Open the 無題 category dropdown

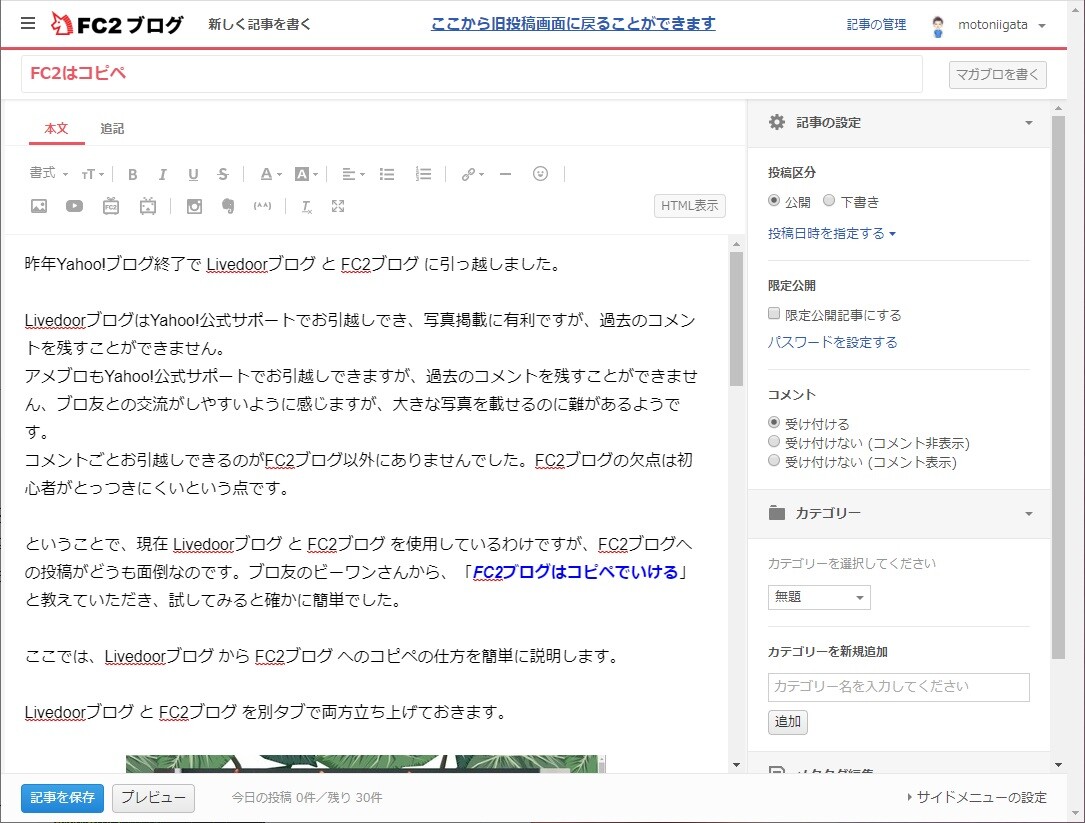pyautogui.click(x=819, y=597)
